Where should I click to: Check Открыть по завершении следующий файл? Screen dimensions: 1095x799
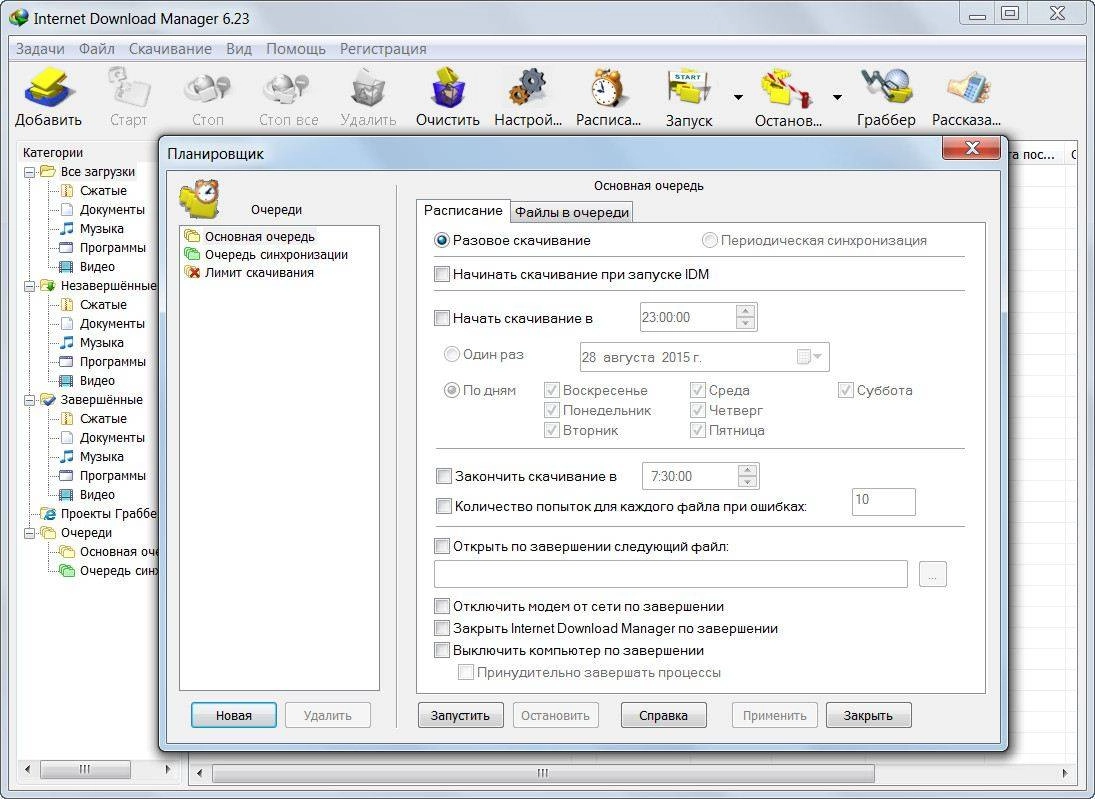click(x=442, y=546)
